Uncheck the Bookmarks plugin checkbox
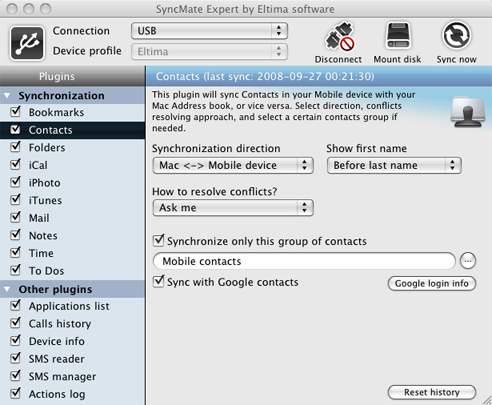This screenshot has width=492, height=405. (x=15, y=111)
